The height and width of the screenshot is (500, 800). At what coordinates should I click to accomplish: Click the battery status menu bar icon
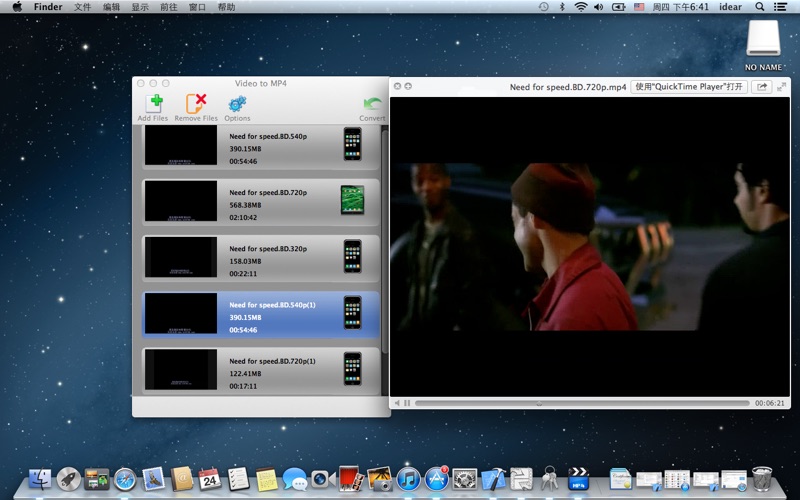coord(618,7)
